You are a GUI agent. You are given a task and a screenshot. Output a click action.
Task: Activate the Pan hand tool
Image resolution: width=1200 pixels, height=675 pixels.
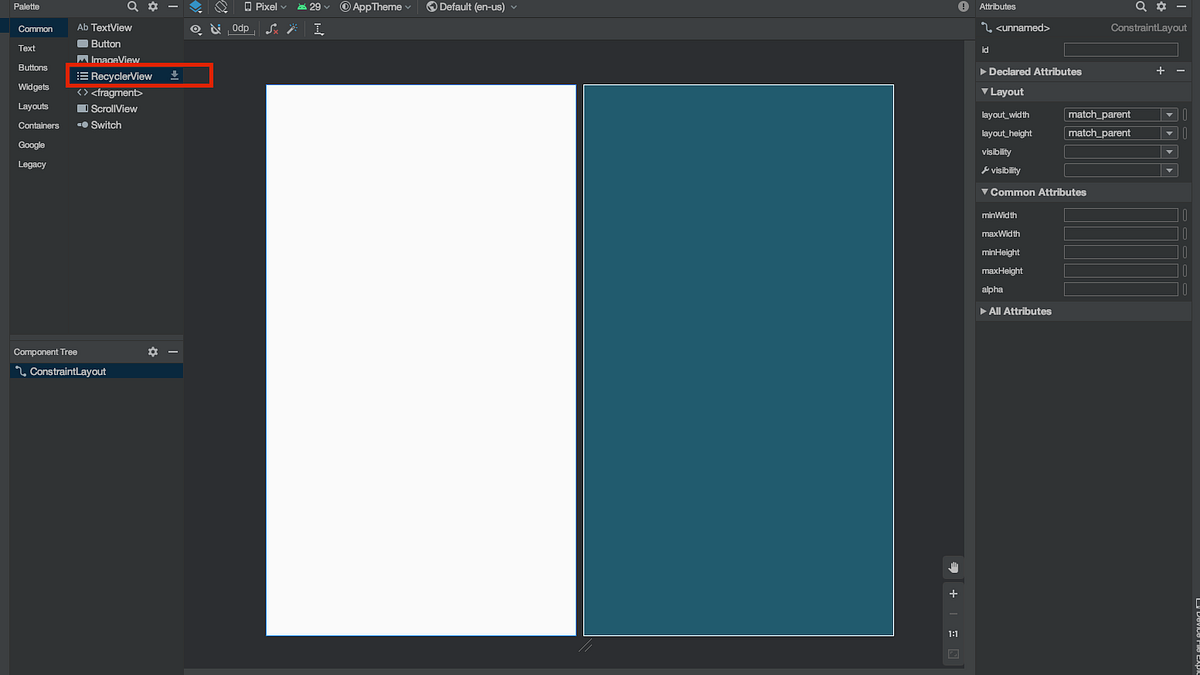(952, 567)
